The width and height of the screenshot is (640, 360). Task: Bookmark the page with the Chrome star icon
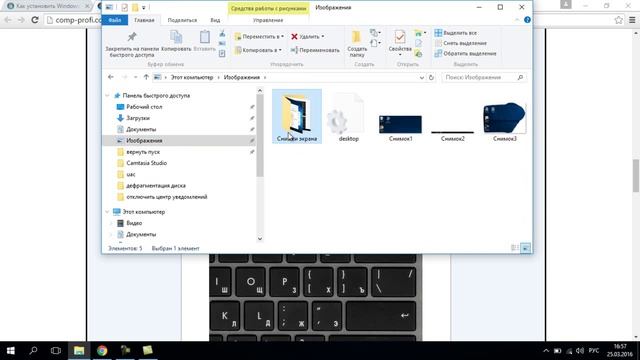click(x=618, y=20)
